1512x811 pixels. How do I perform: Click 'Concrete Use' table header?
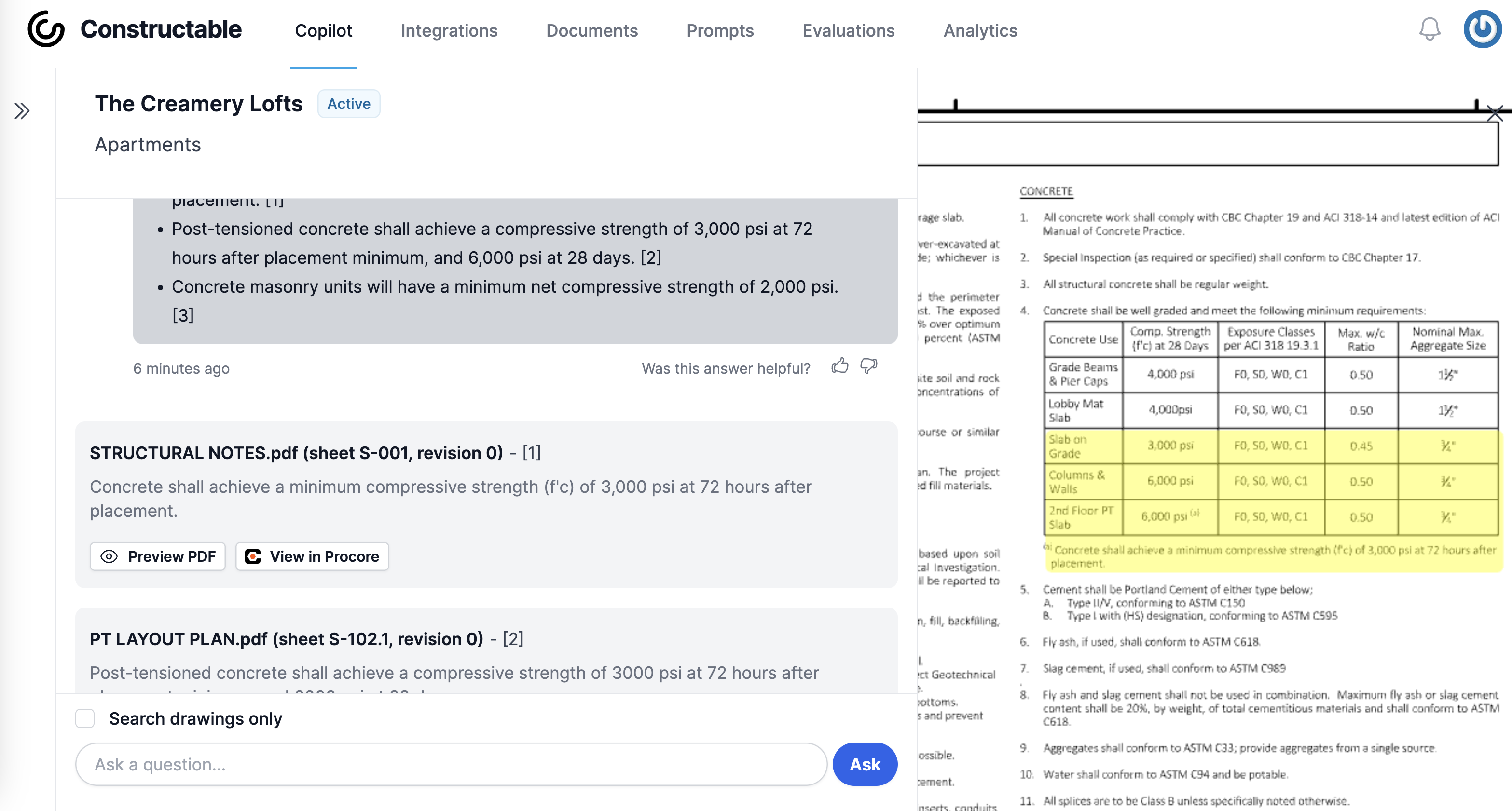click(x=1083, y=339)
